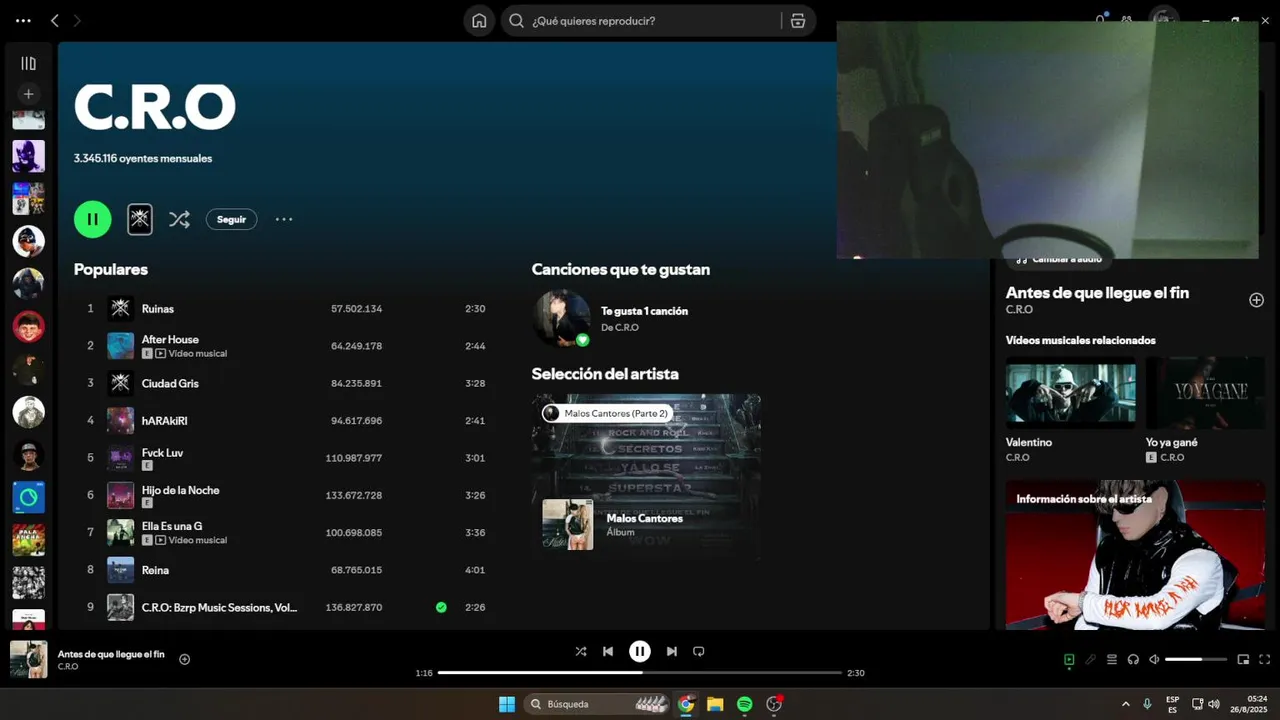Open Ella Es una G music video icon

coord(160,540)
